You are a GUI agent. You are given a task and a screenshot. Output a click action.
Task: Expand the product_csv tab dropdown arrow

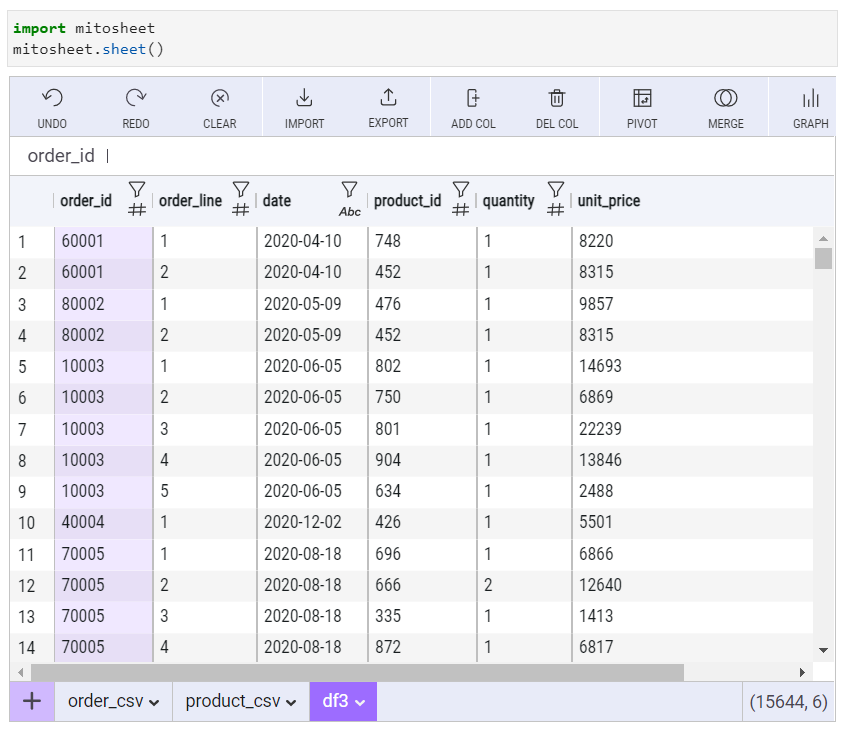[290, 703]
